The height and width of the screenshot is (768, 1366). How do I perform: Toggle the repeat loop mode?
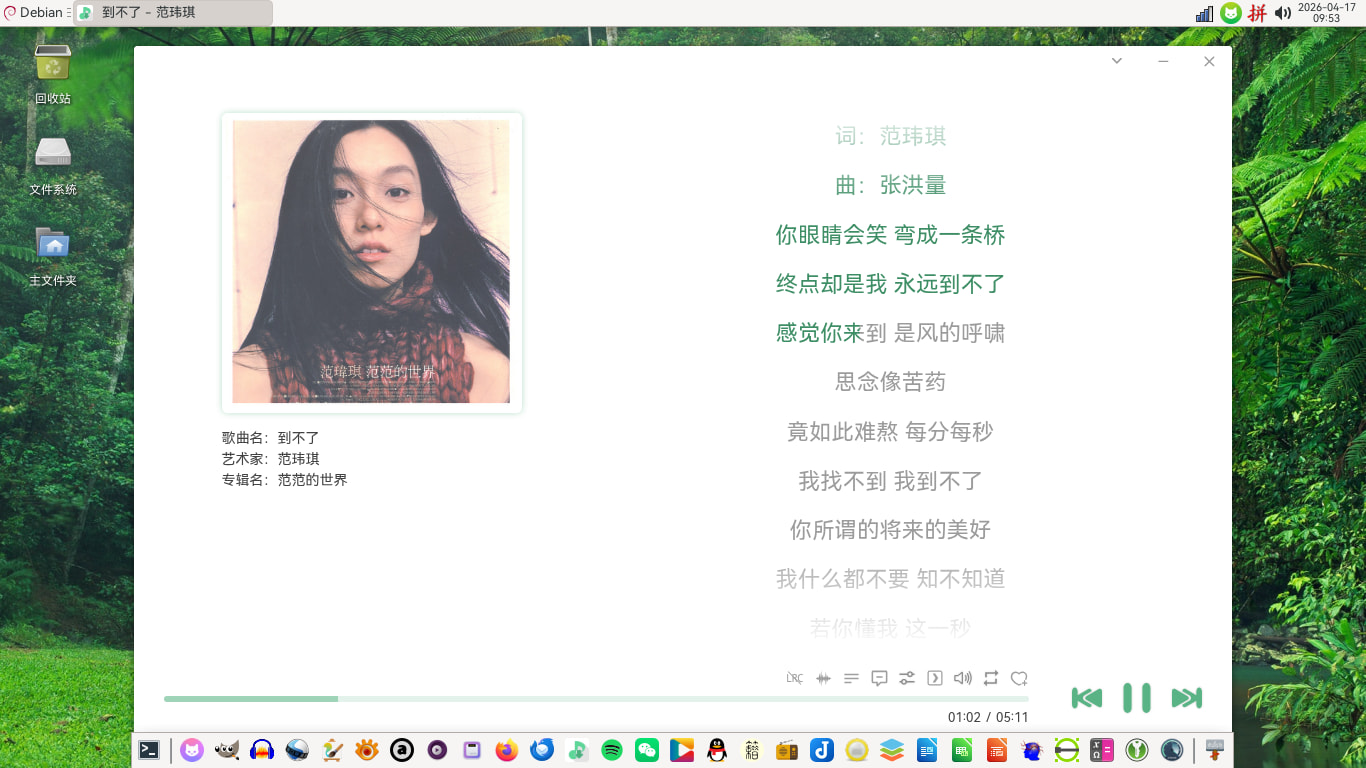(x=991, y=678)
